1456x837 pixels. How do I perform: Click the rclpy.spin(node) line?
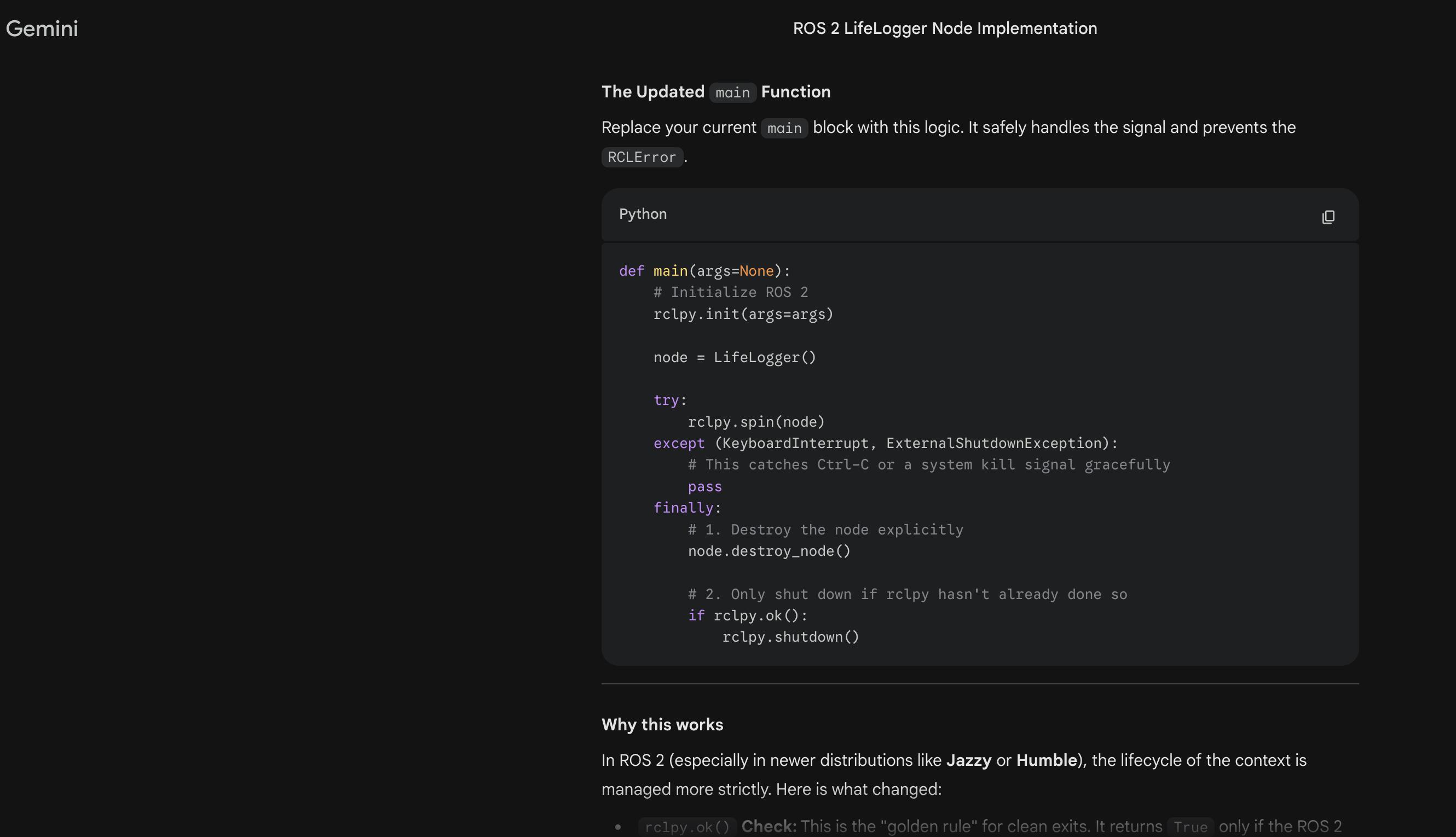tap(755, 422)
